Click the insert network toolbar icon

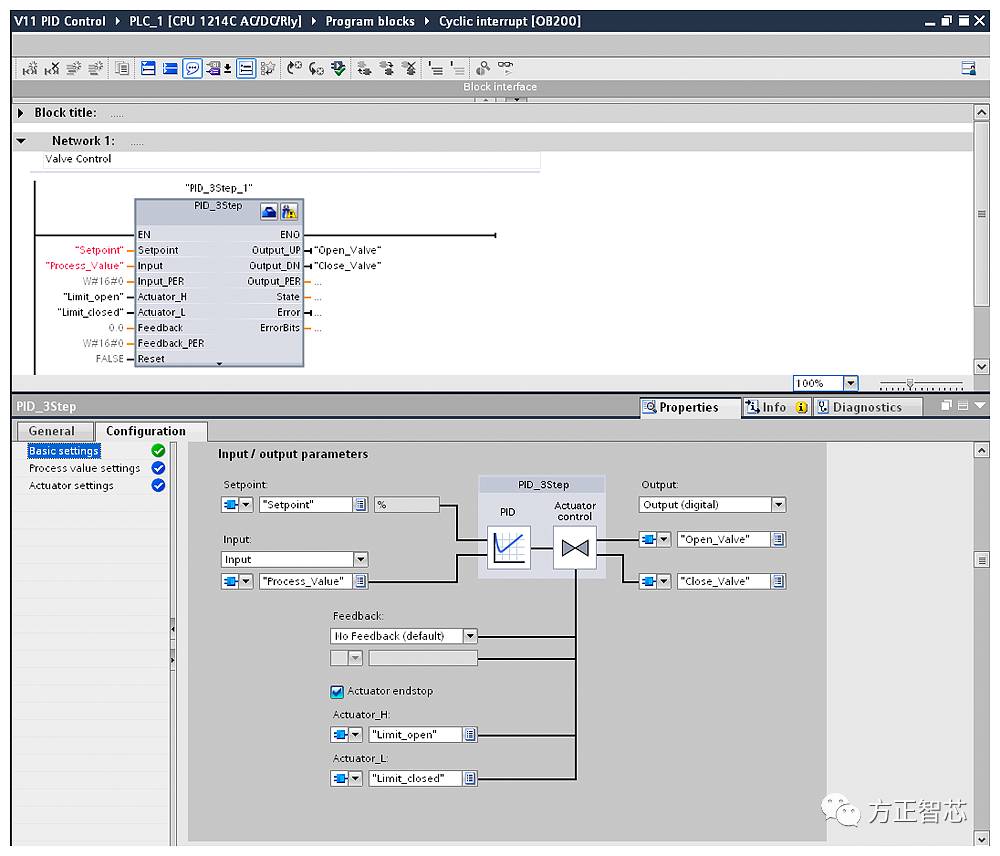(30, 68)
